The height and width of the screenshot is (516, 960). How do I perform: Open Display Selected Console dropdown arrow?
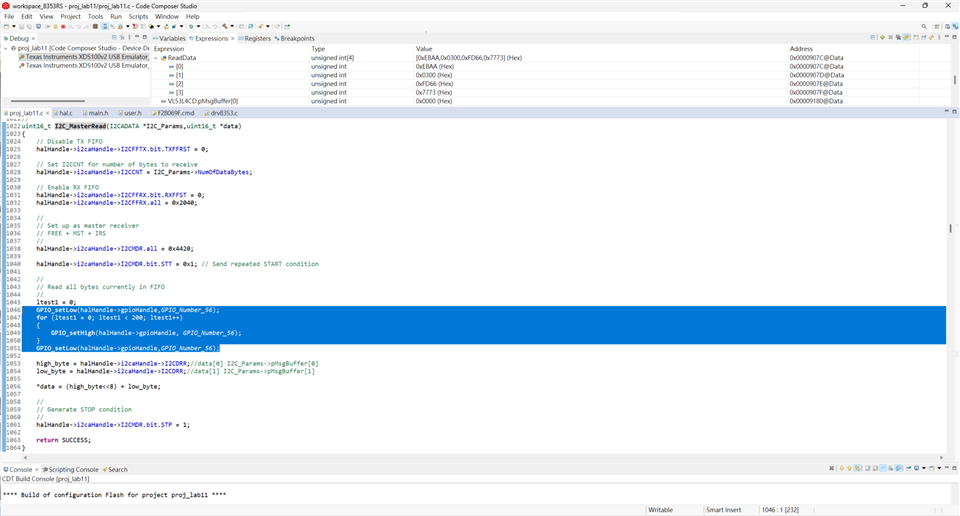(924, 468)
